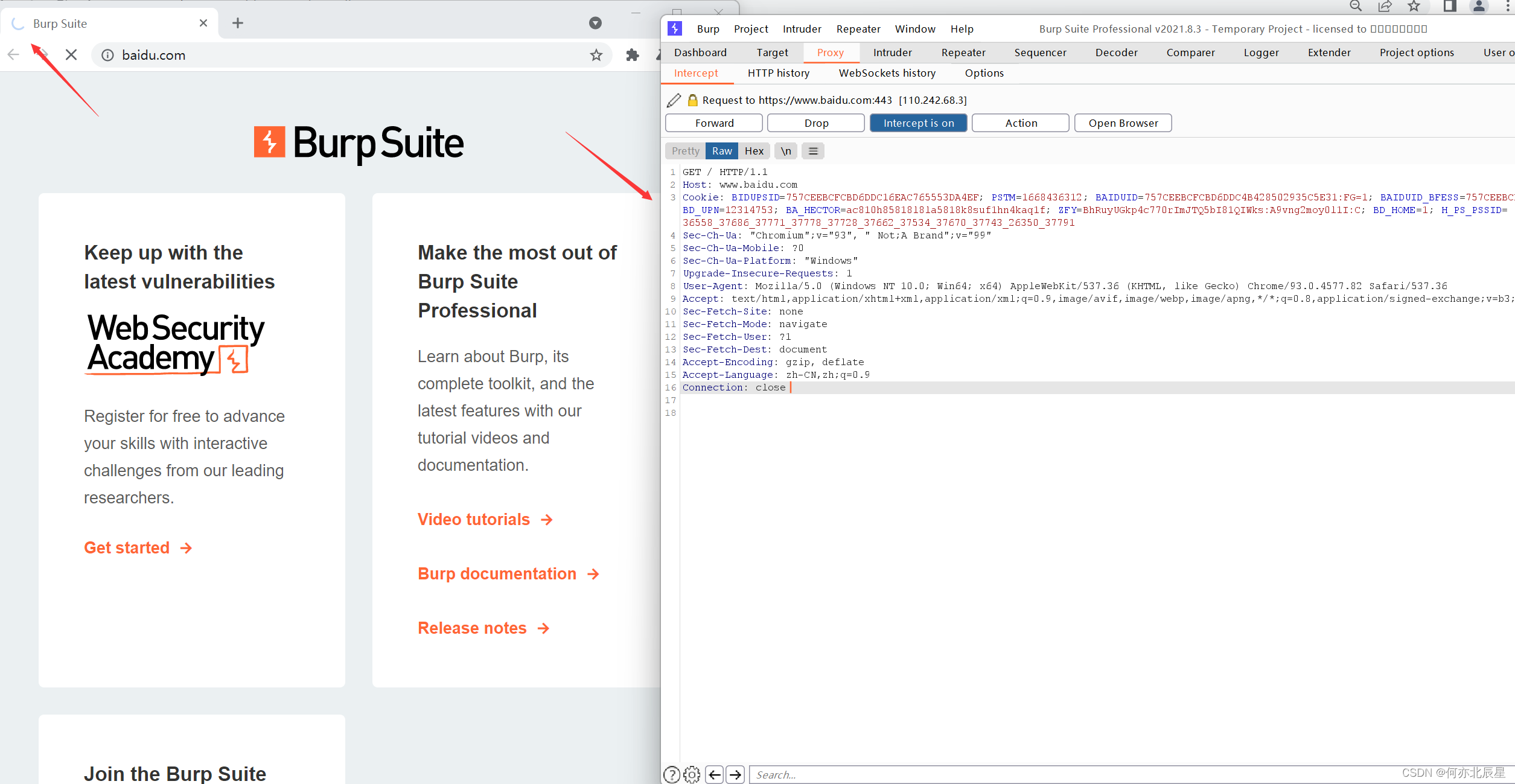Toggle Intercept is on button
The width and height of the screenshot is (1515, 784).
tap(919, 123)
